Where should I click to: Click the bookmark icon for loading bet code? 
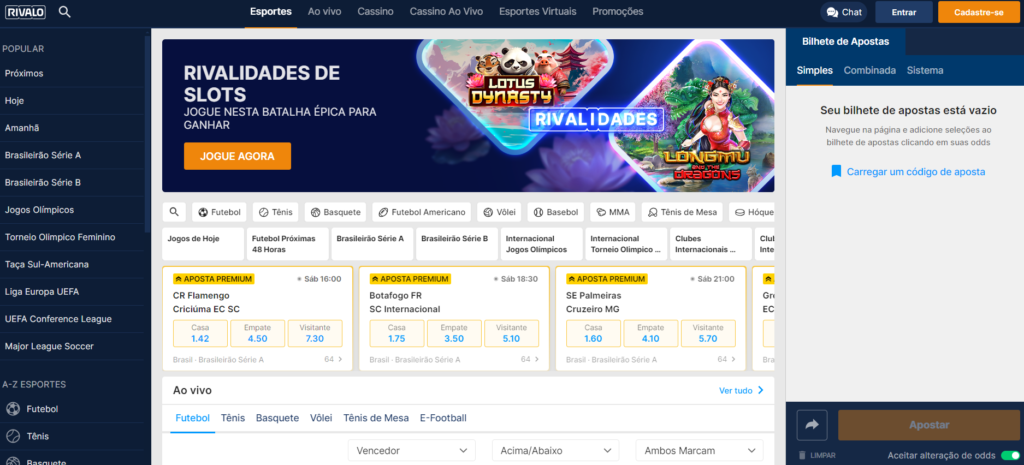(x=836, y=172)
